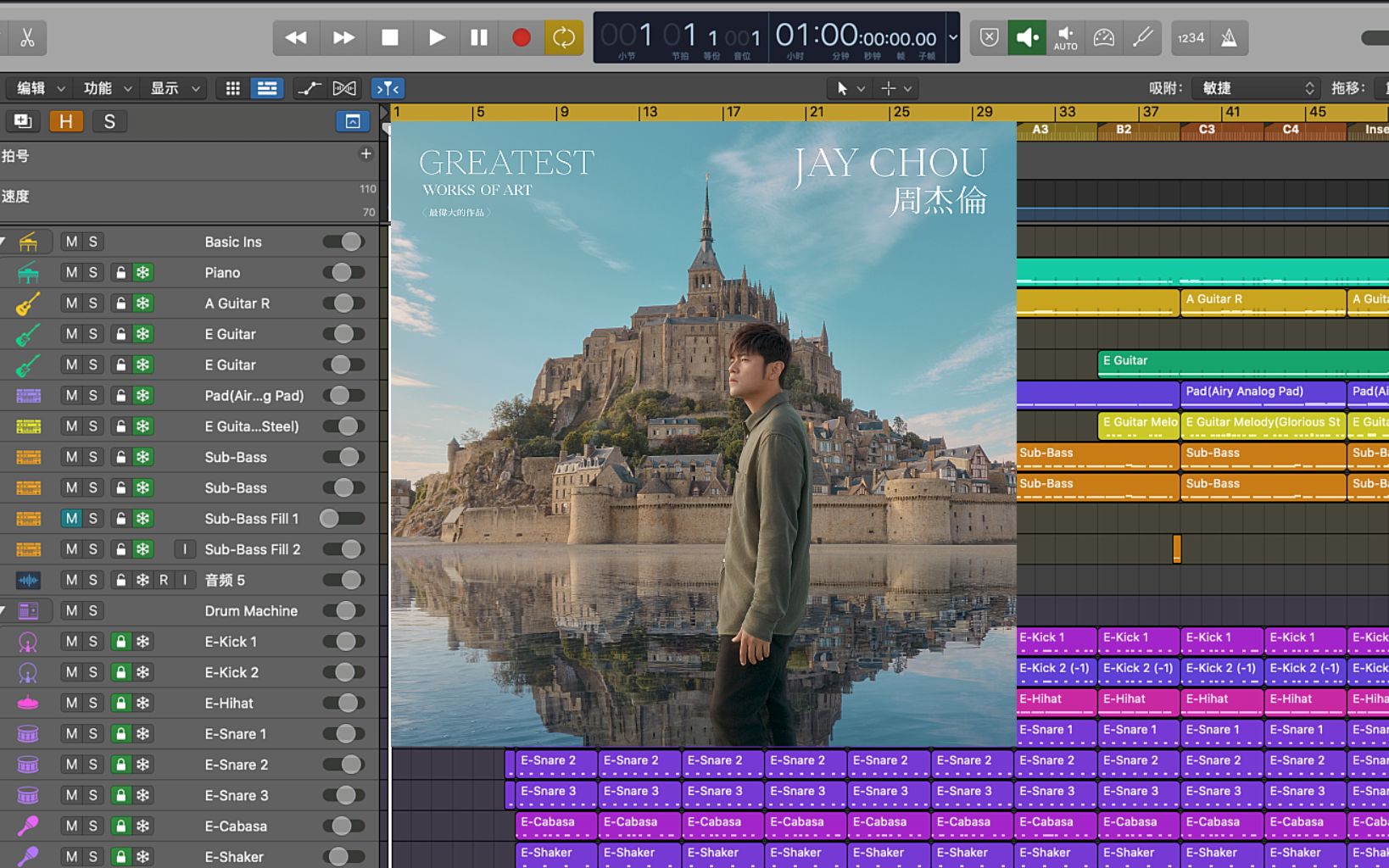
Task: Toggle the on/off switch for Sub-Bass Fill 1
Action: coord(343,519)
